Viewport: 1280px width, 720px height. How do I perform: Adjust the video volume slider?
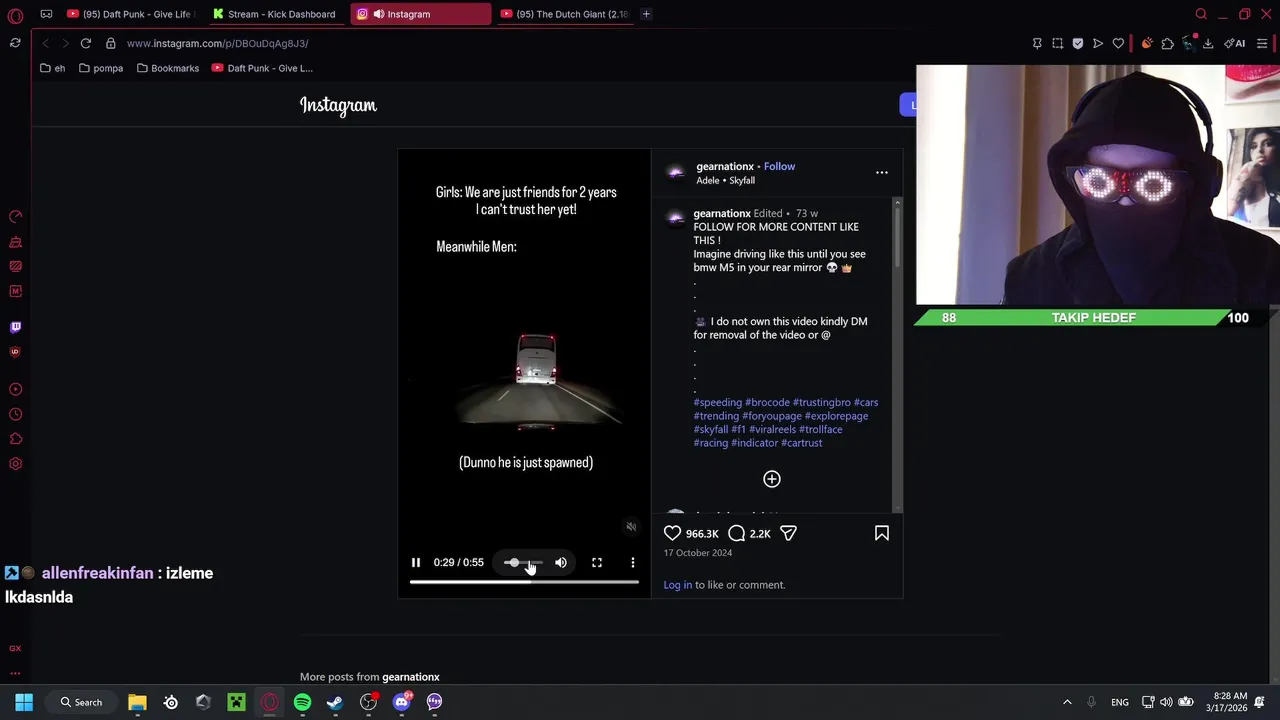524,562
